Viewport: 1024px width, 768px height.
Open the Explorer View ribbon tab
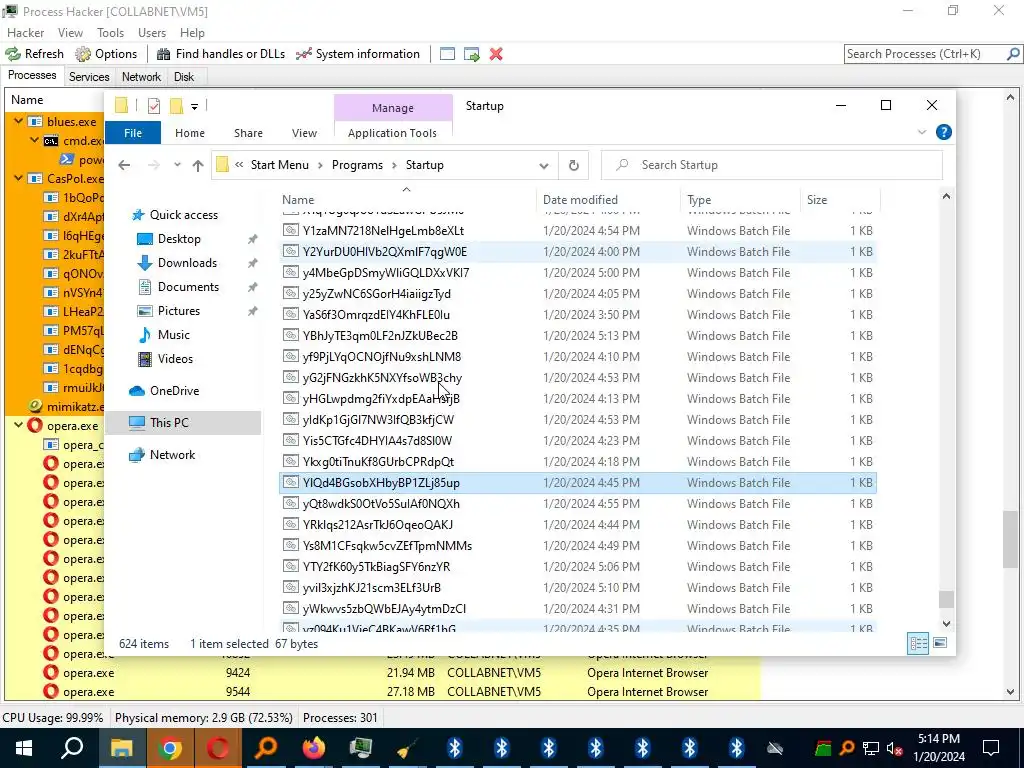coord(304,133)
